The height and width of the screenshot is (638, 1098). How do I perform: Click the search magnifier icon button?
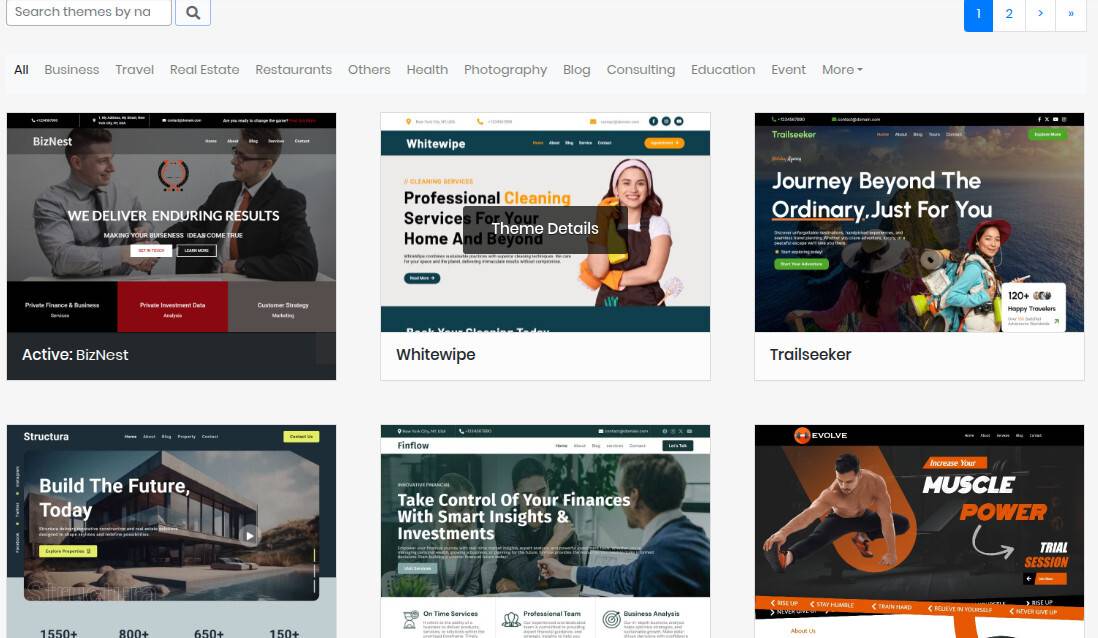(193, 13)
